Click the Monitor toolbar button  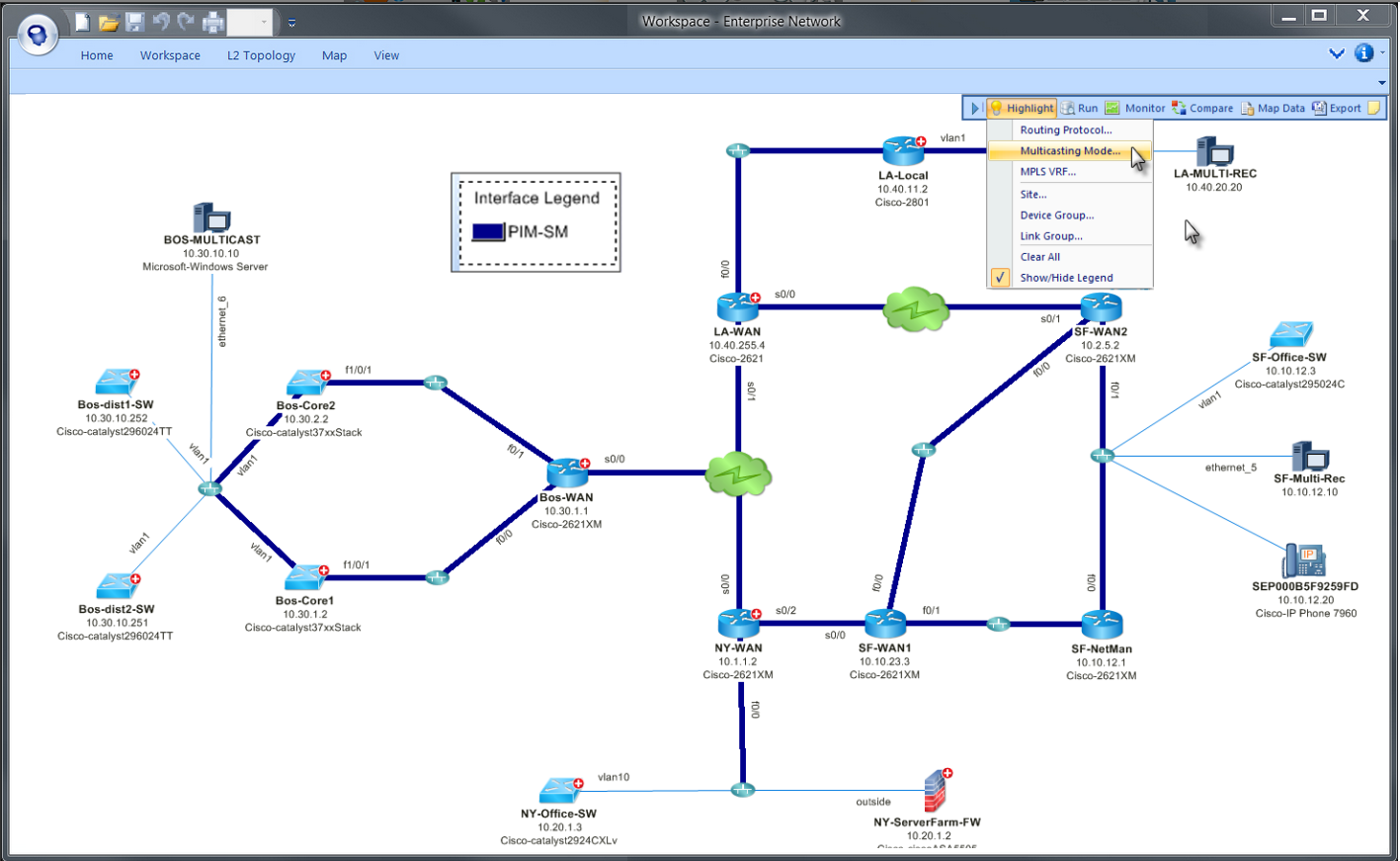point(1135,108)
